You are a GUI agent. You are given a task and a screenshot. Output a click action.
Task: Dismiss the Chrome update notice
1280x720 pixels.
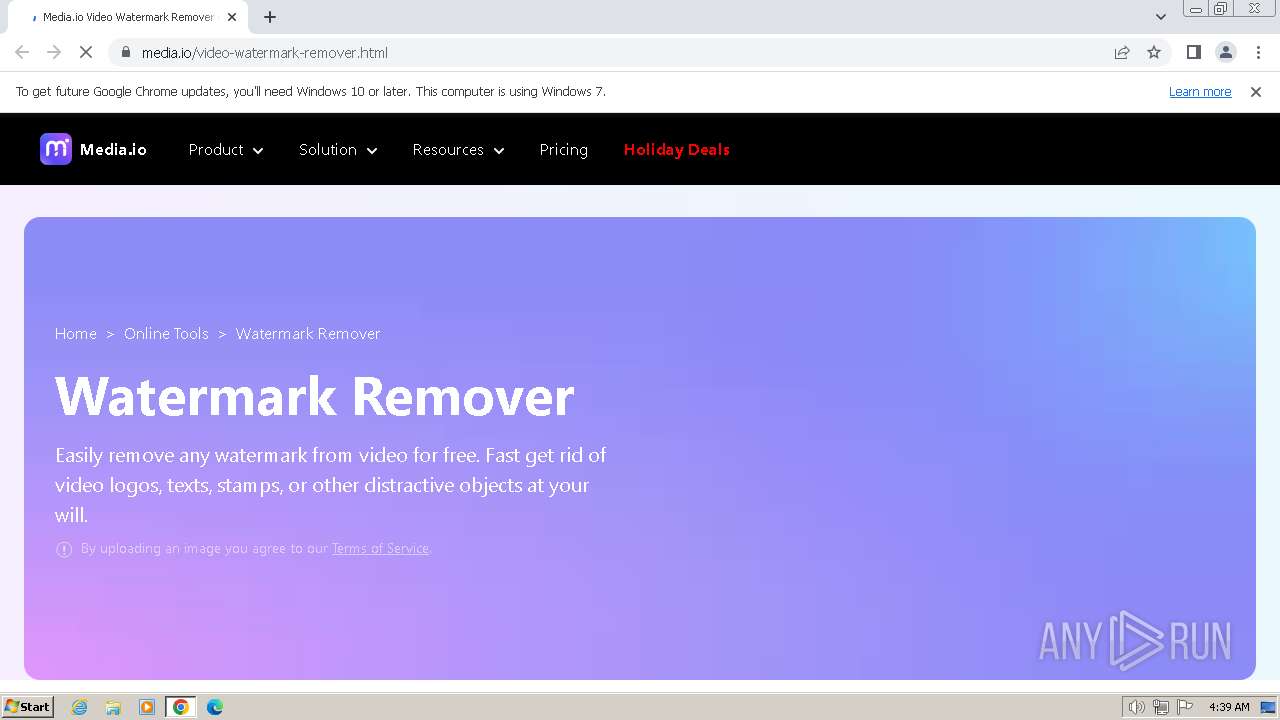pos(1256,91)
